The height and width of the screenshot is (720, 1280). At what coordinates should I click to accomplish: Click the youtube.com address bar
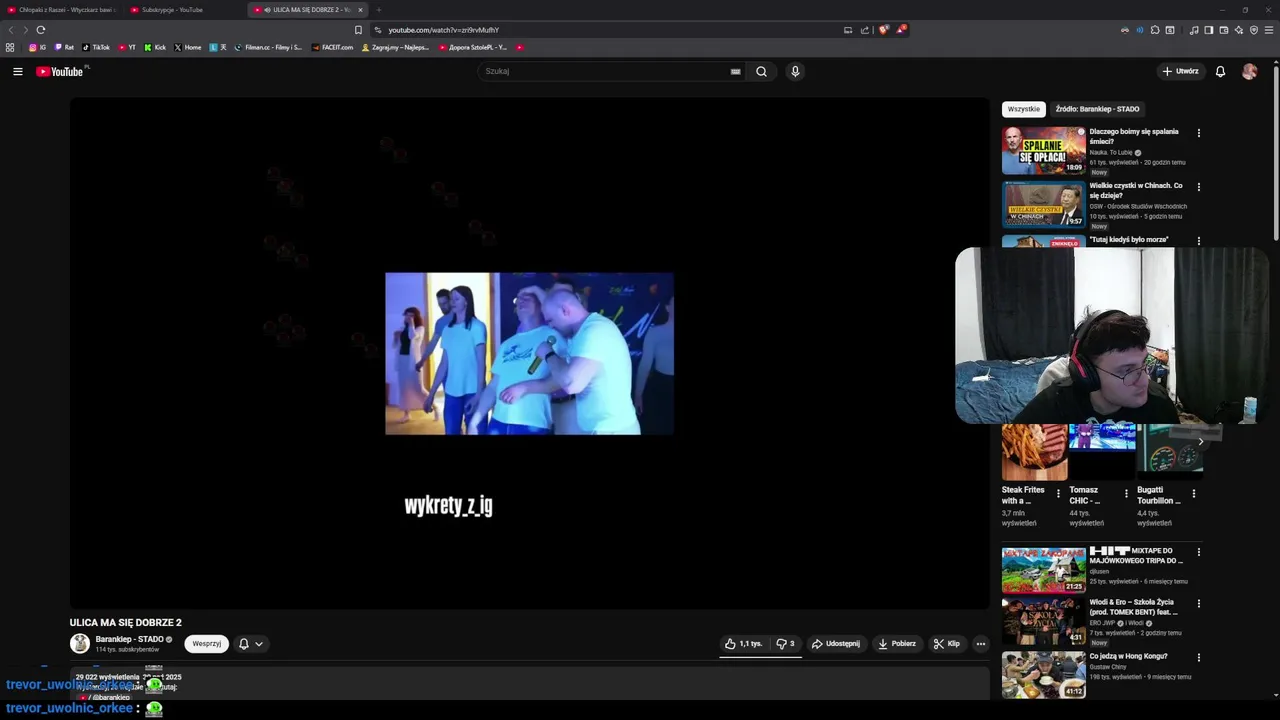pyautogui.click(x=610, y=30)
